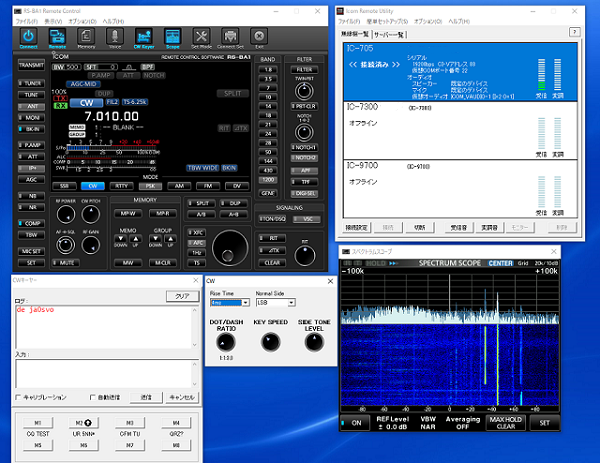This screenshot has height=463, width=600.
Task: Toggle the COMP button
Action: (x=31, y=223)
